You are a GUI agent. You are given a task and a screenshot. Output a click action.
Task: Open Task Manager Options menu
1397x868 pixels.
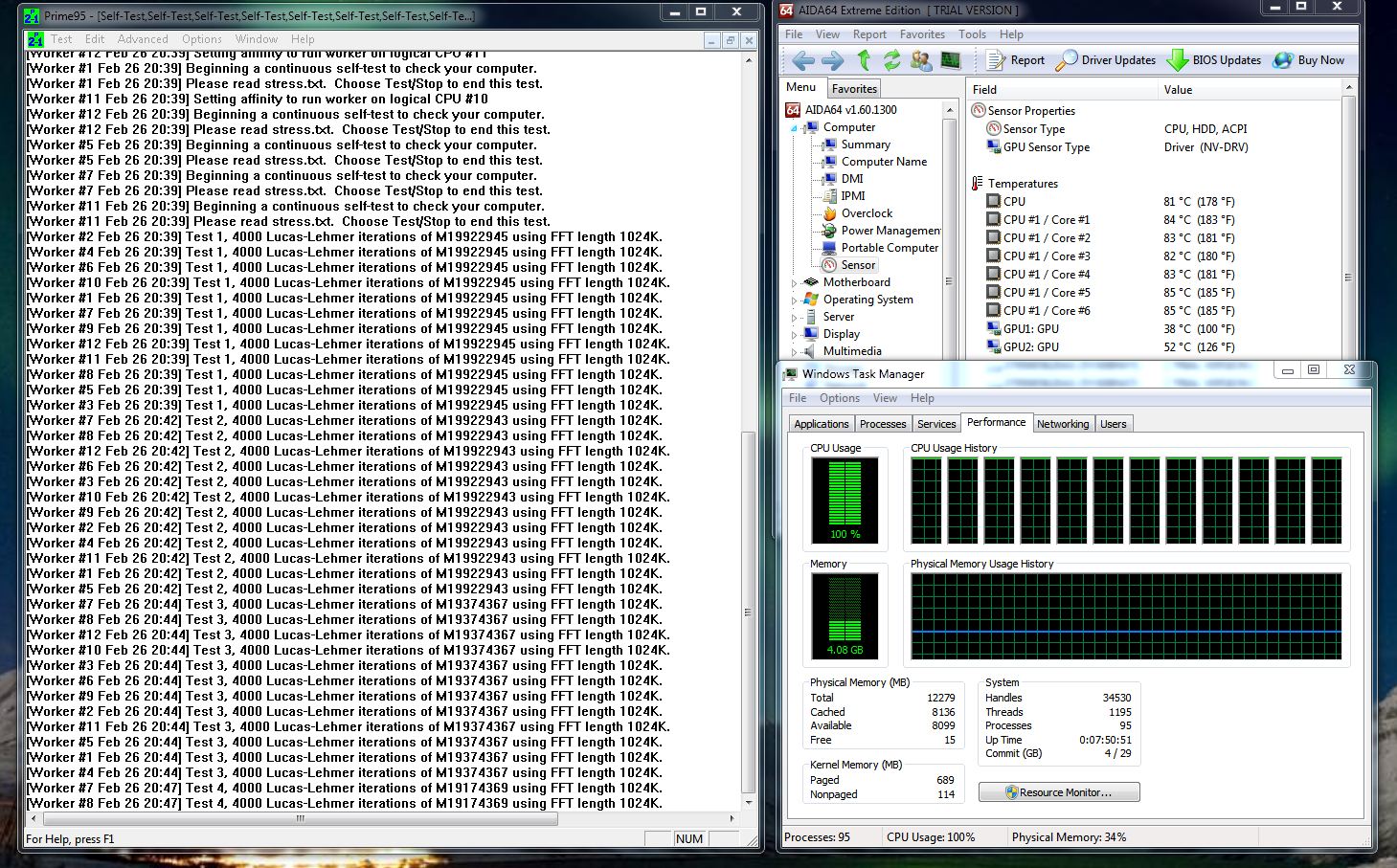(x=840, y=398)
